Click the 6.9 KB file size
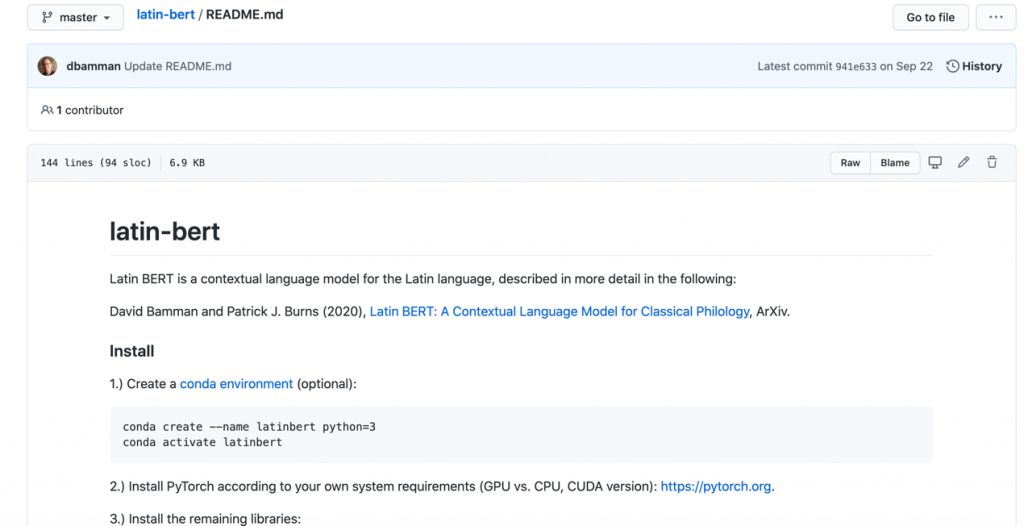Viewport: 1024px width, 526px height. pyautogui.click(x=187, y=163)
